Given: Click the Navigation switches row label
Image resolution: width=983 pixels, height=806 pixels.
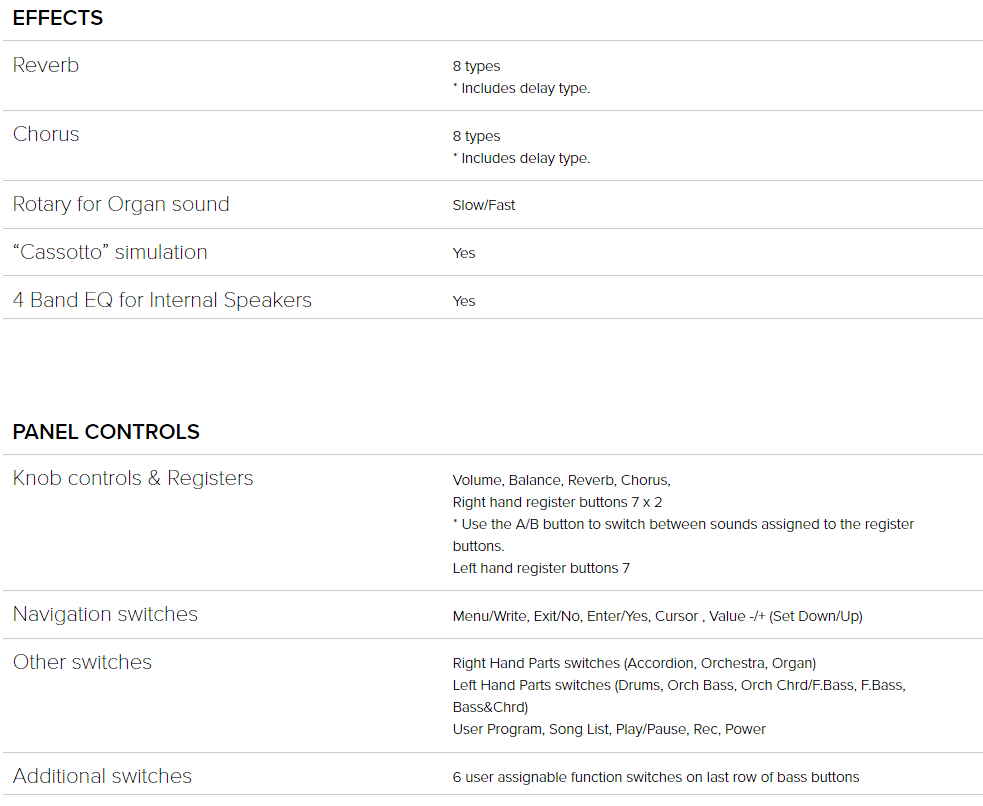Looking at the screenshot, I should tap(105, 614).
